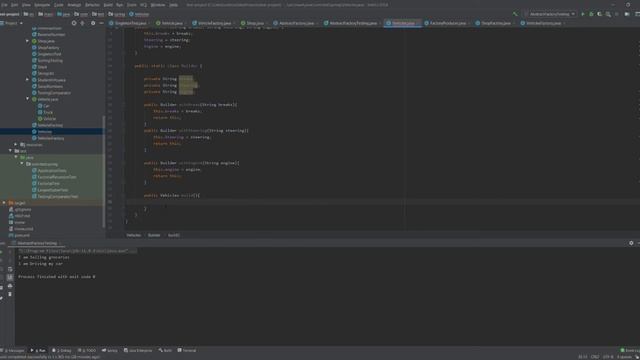Screen dimensions: 640x360
Task: Open the Help menu
Action: tap(173, 5)
